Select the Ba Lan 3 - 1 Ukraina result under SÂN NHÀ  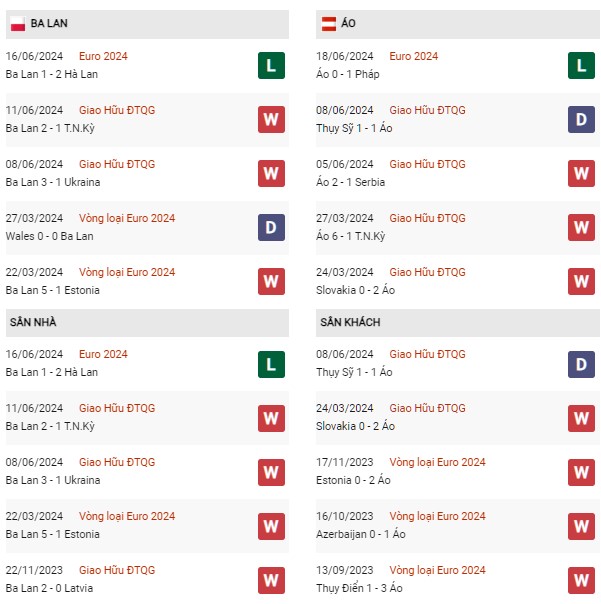[53, 480]
